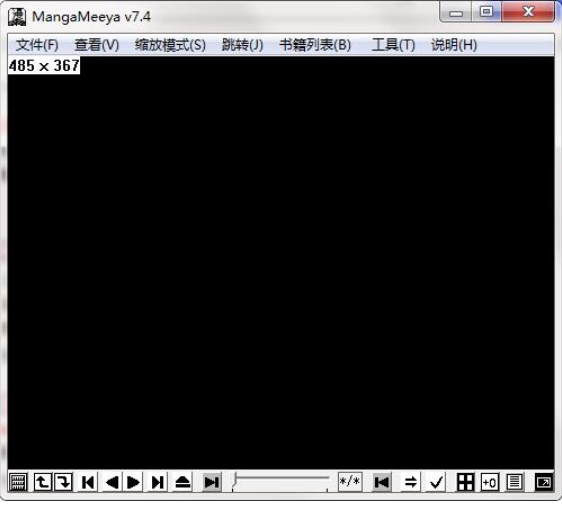Open the four-square thumbnail grid view
Viewport: 562px width, 507px height.
[465, 482]
